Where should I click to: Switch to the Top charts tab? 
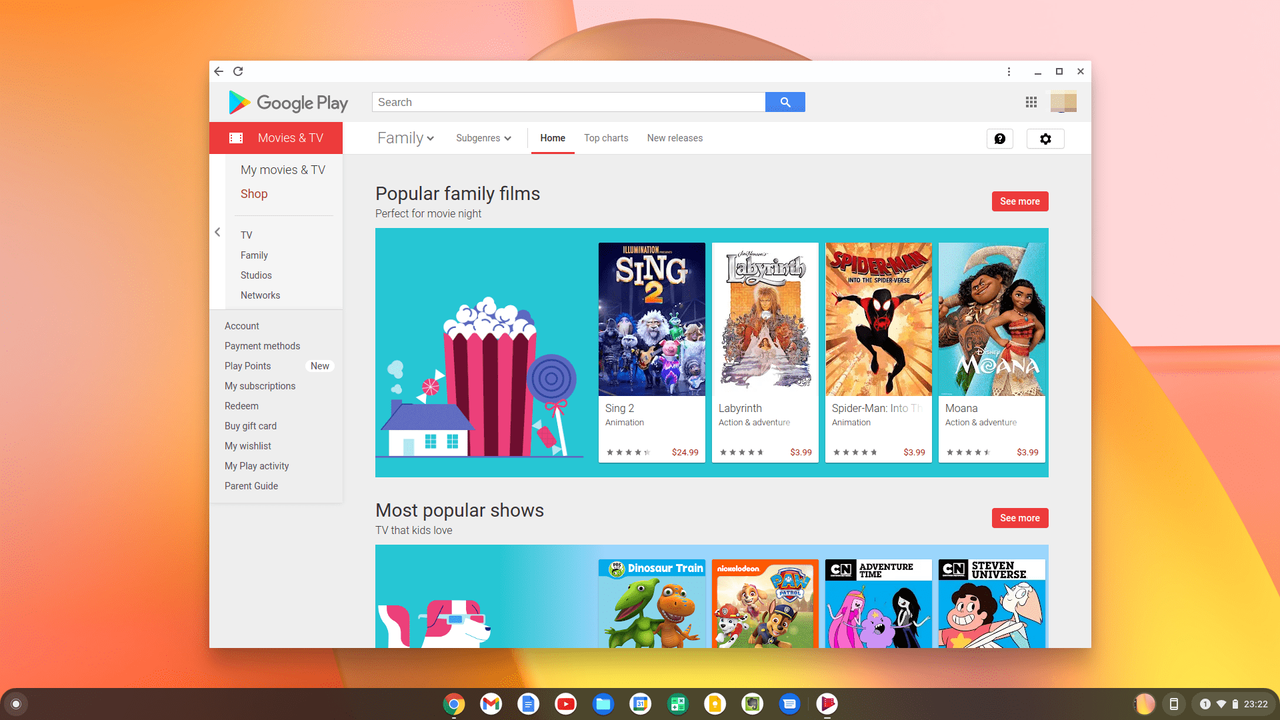pyautogui.click(x=606, y=138)
